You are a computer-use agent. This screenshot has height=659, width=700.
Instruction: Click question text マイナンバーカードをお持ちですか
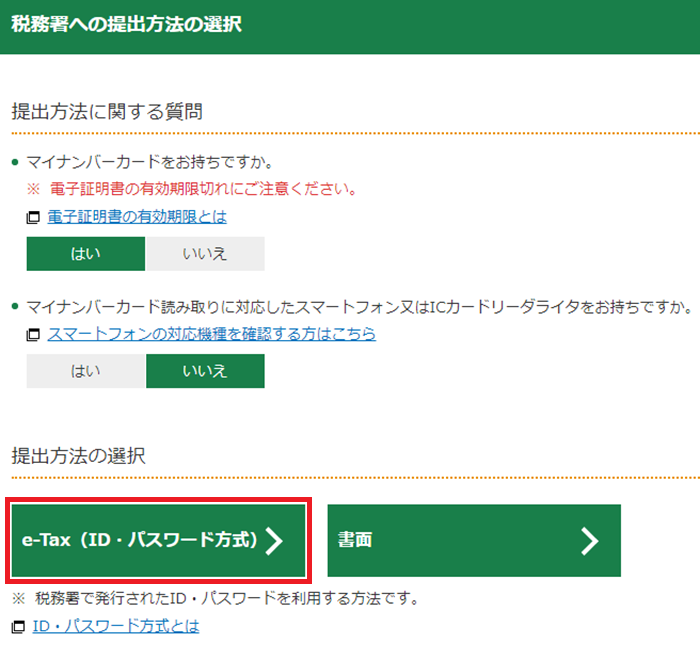150,162
